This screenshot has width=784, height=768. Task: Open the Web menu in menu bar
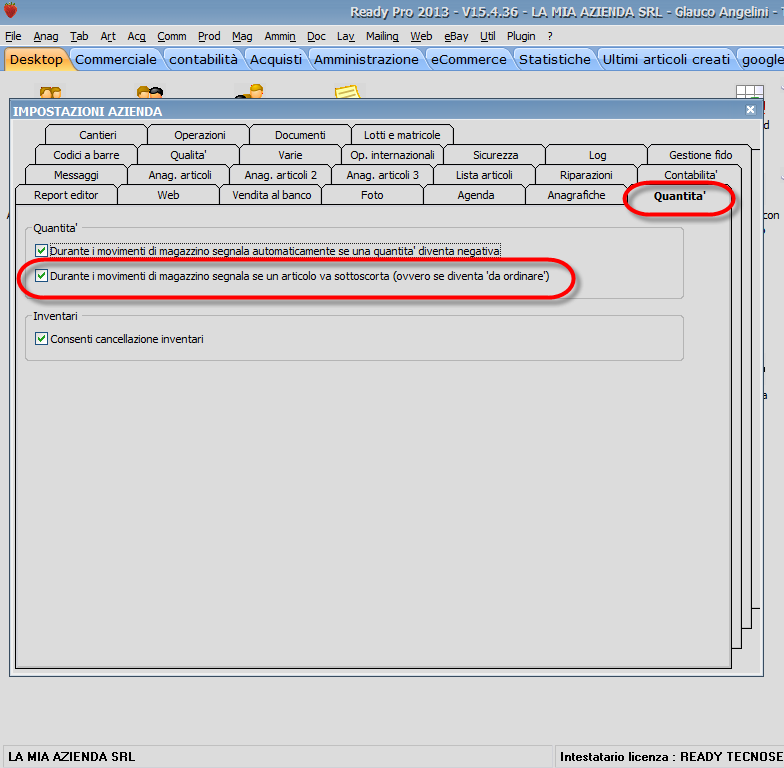pyautogui.click(x=421, y=36)
